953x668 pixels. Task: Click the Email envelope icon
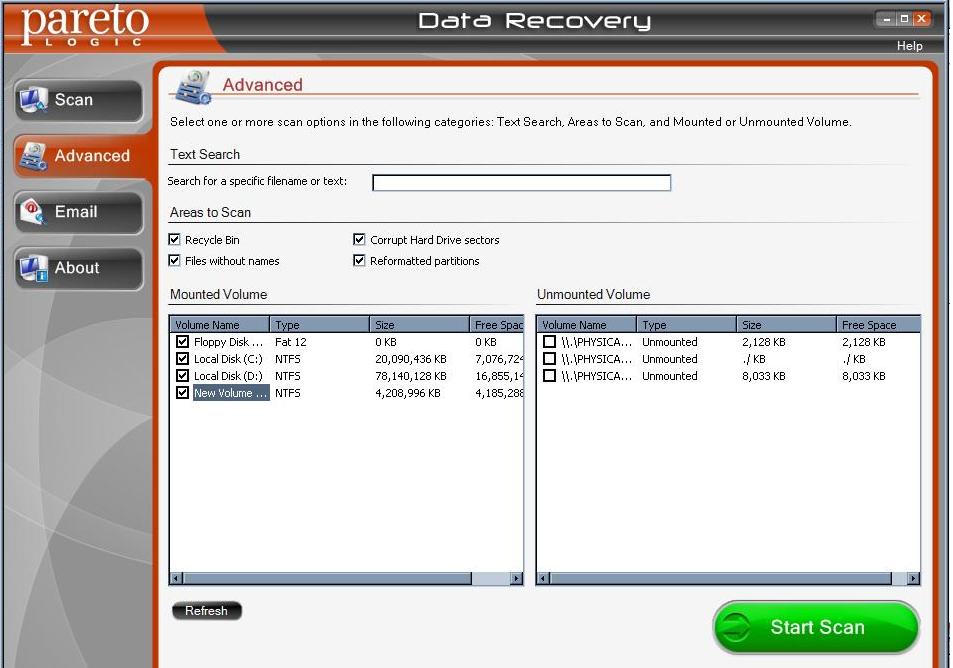(34, 212)
